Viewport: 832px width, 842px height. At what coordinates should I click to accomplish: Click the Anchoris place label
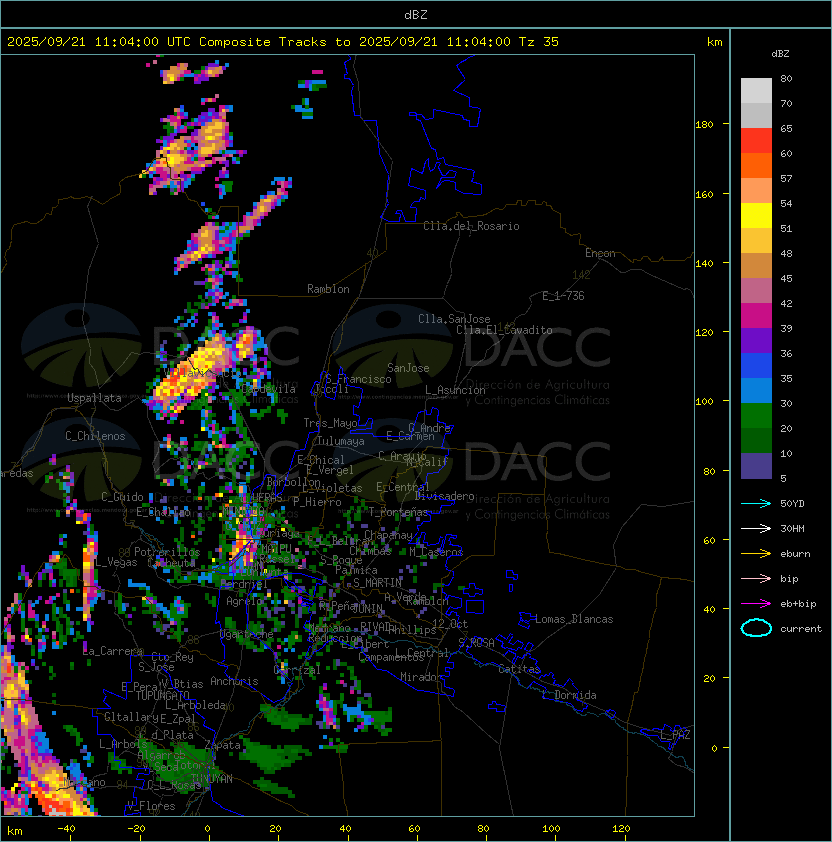click(234, 681)
